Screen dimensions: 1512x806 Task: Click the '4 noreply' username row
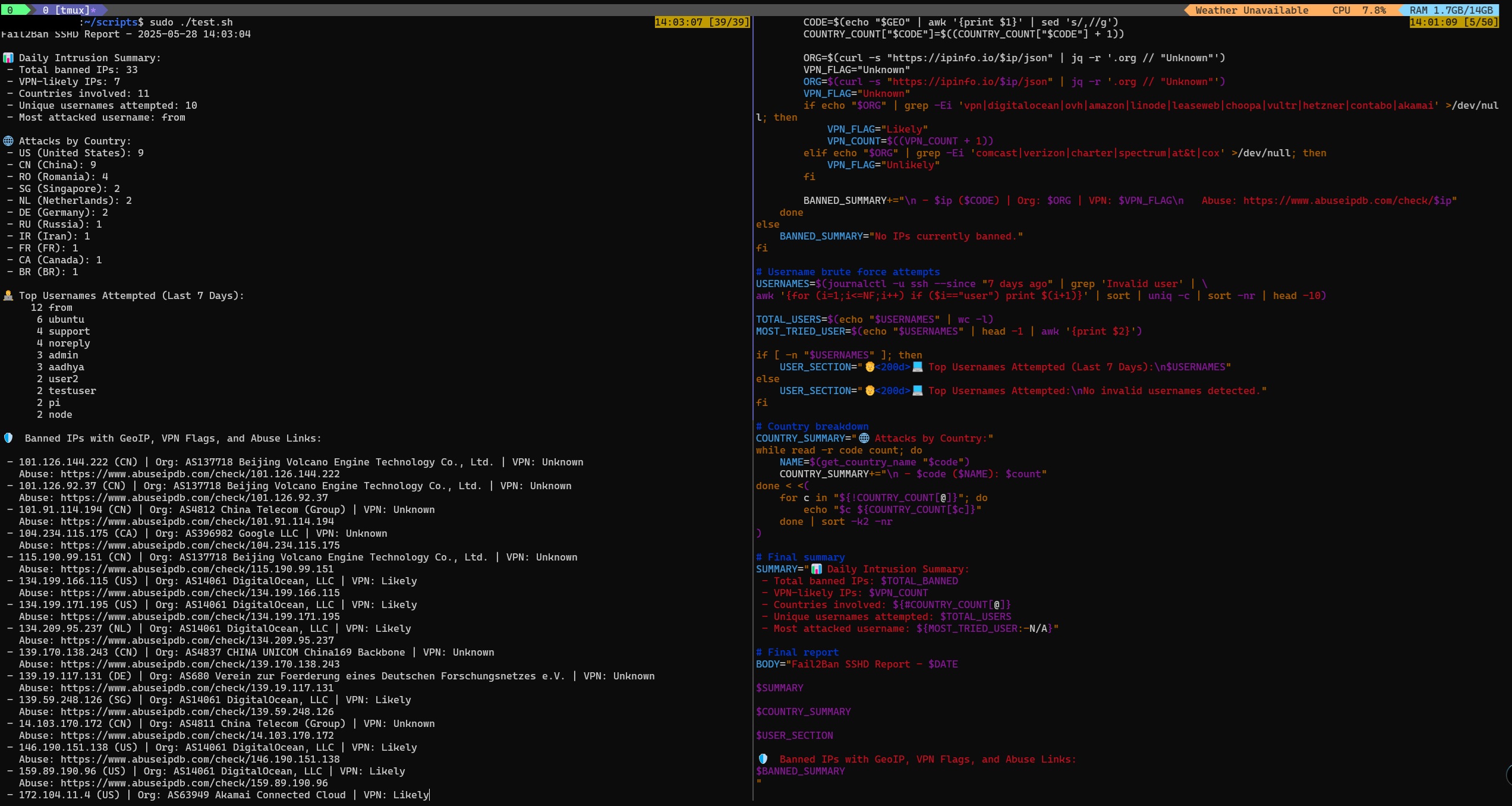[64, 343]
